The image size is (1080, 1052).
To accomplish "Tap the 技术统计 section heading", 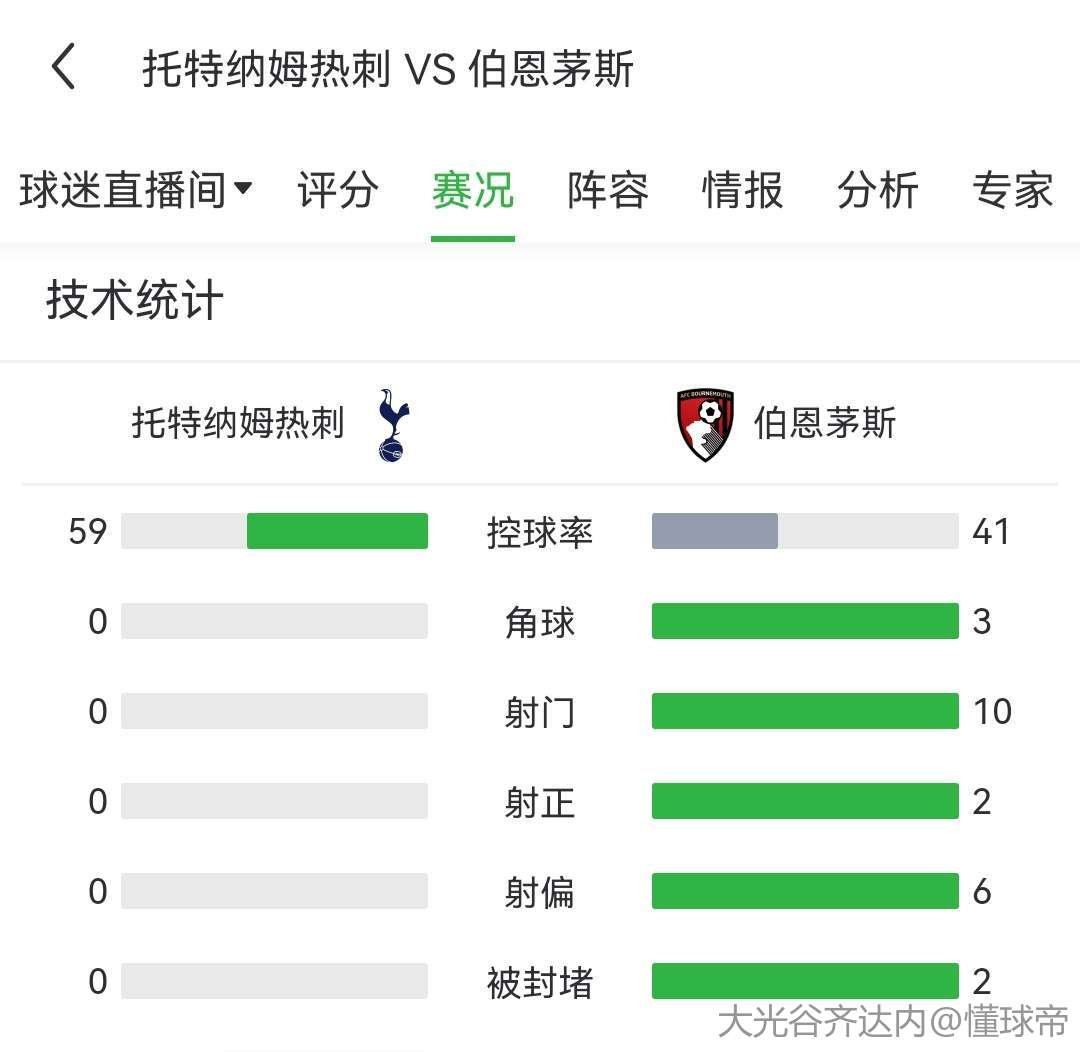I will (x=135, y=300).
